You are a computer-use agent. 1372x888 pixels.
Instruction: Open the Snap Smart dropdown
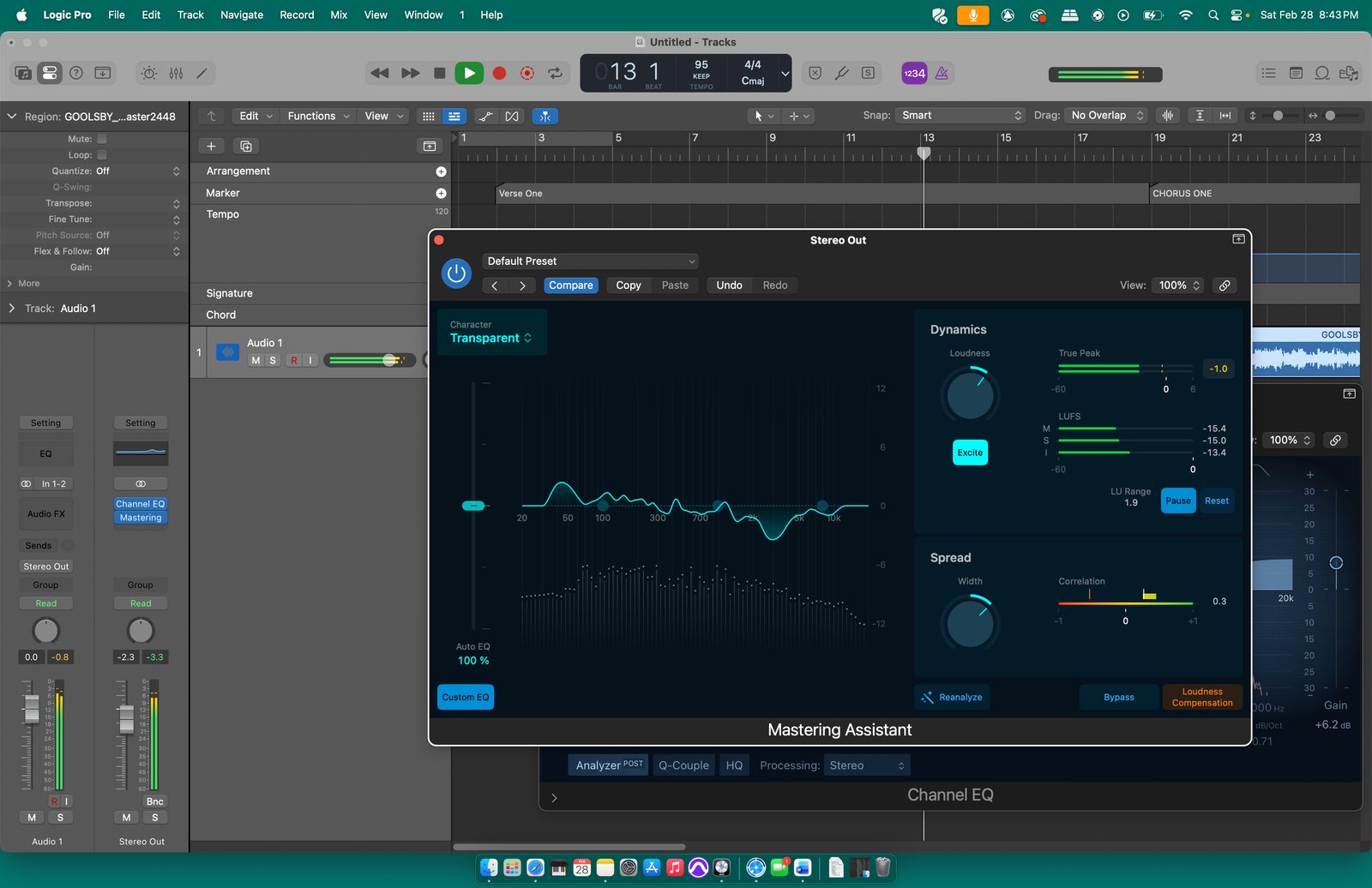(x=960, y=116)
